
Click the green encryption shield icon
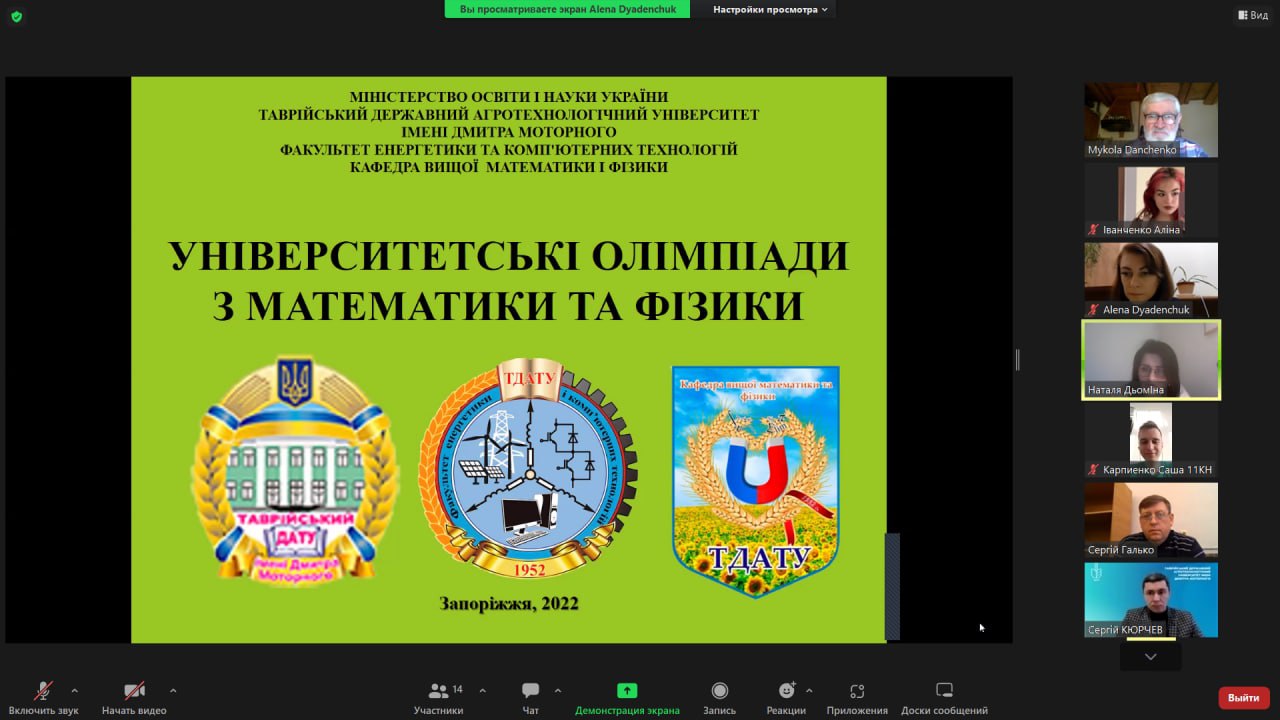coord(16,16)
